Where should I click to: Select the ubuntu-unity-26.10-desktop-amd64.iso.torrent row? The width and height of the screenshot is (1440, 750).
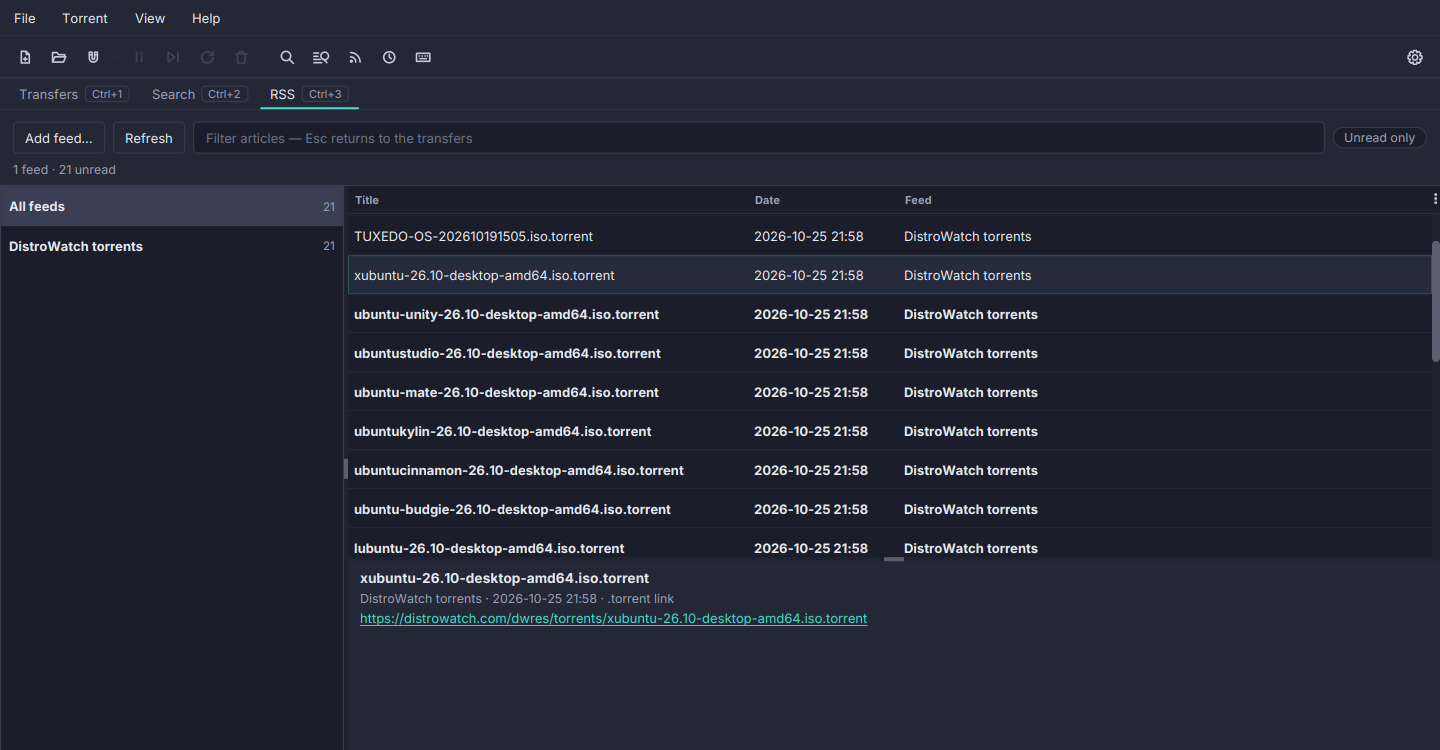[x=890, y=314]
